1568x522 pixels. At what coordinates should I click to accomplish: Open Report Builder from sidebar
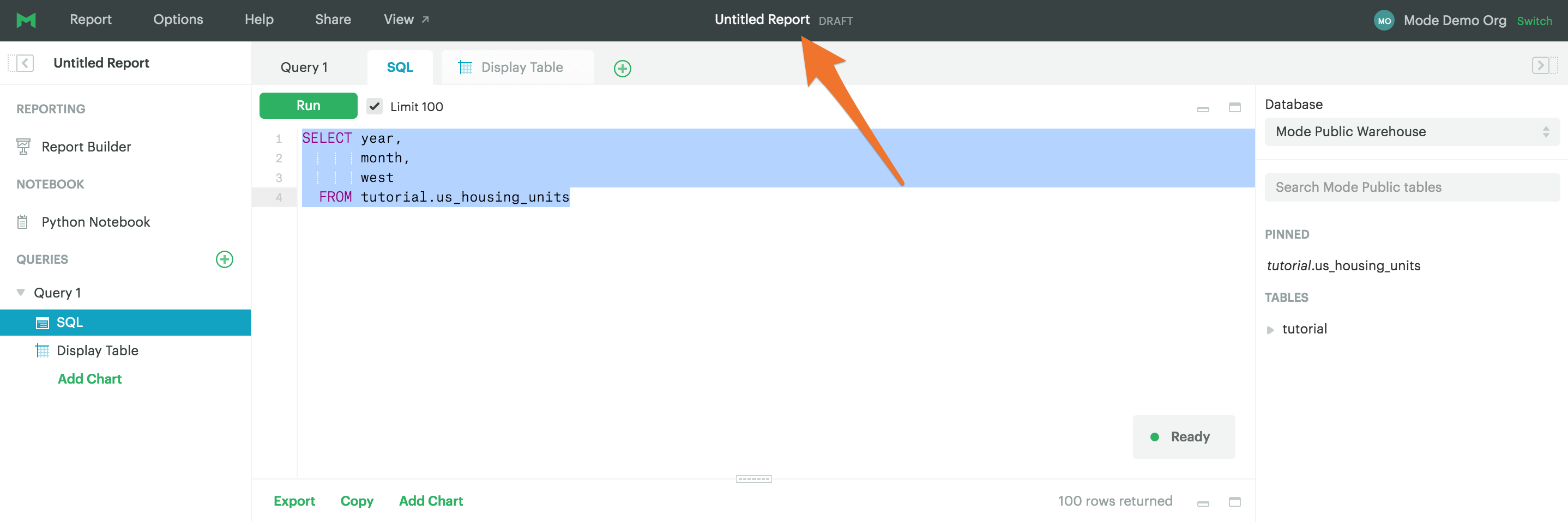(86, 147)
